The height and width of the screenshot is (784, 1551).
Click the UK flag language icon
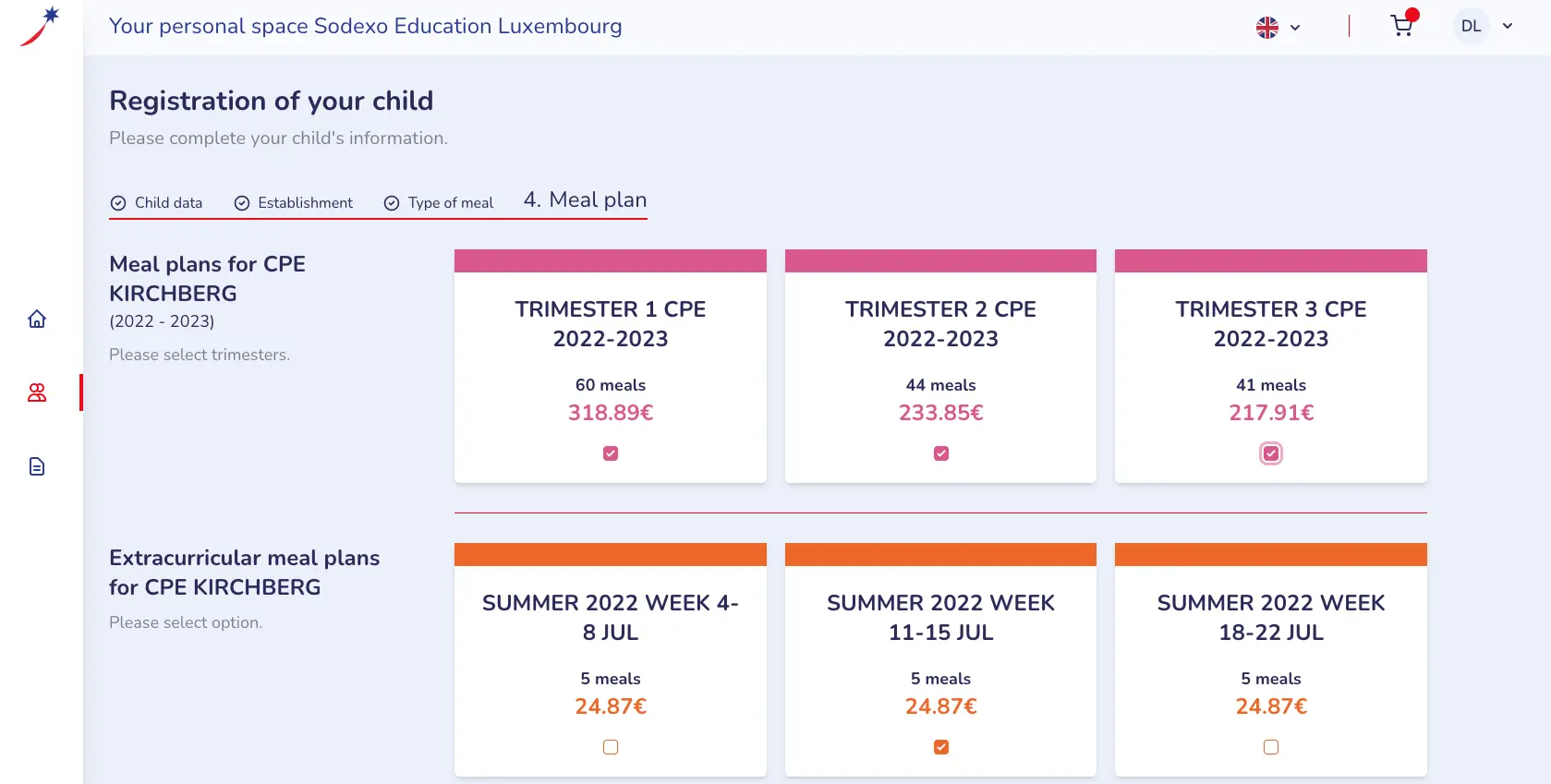1267,28
